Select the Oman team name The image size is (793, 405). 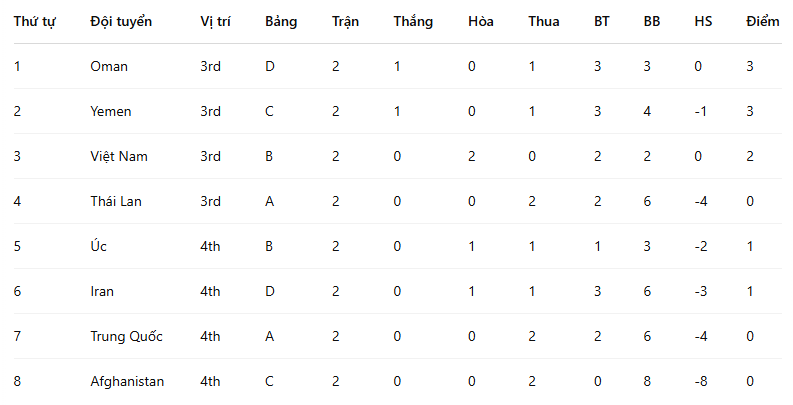point(109,66)
